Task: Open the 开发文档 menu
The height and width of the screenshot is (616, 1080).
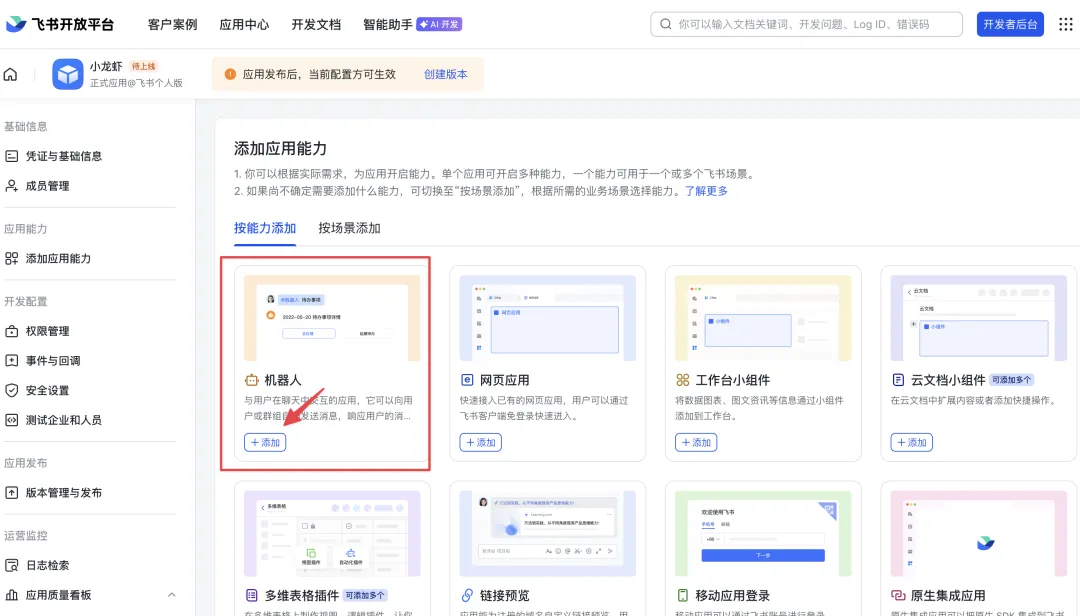Action: click(316, 24)
